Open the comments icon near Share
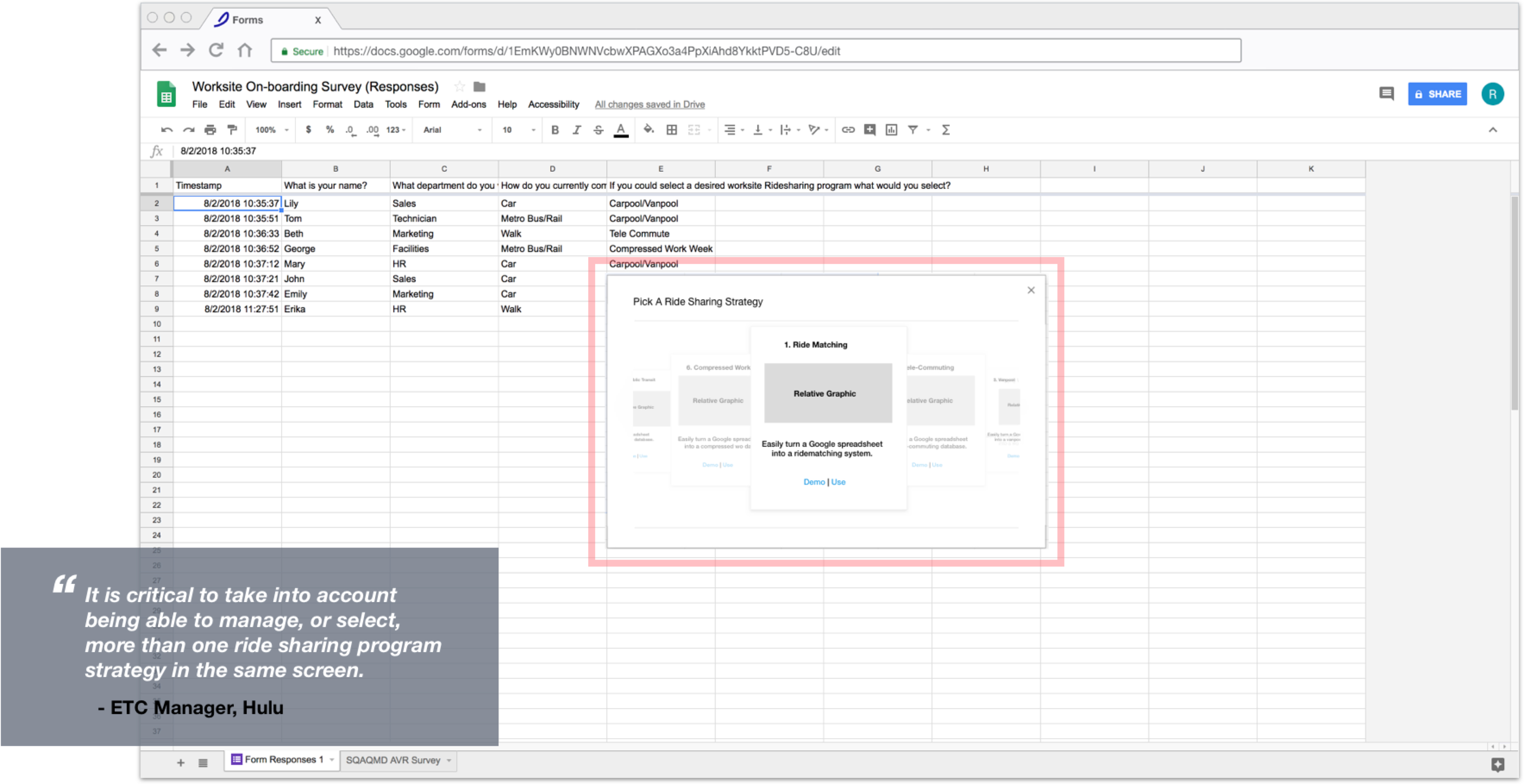The width and height of the screenshot is (1524, 784). tap(1386, 93)
